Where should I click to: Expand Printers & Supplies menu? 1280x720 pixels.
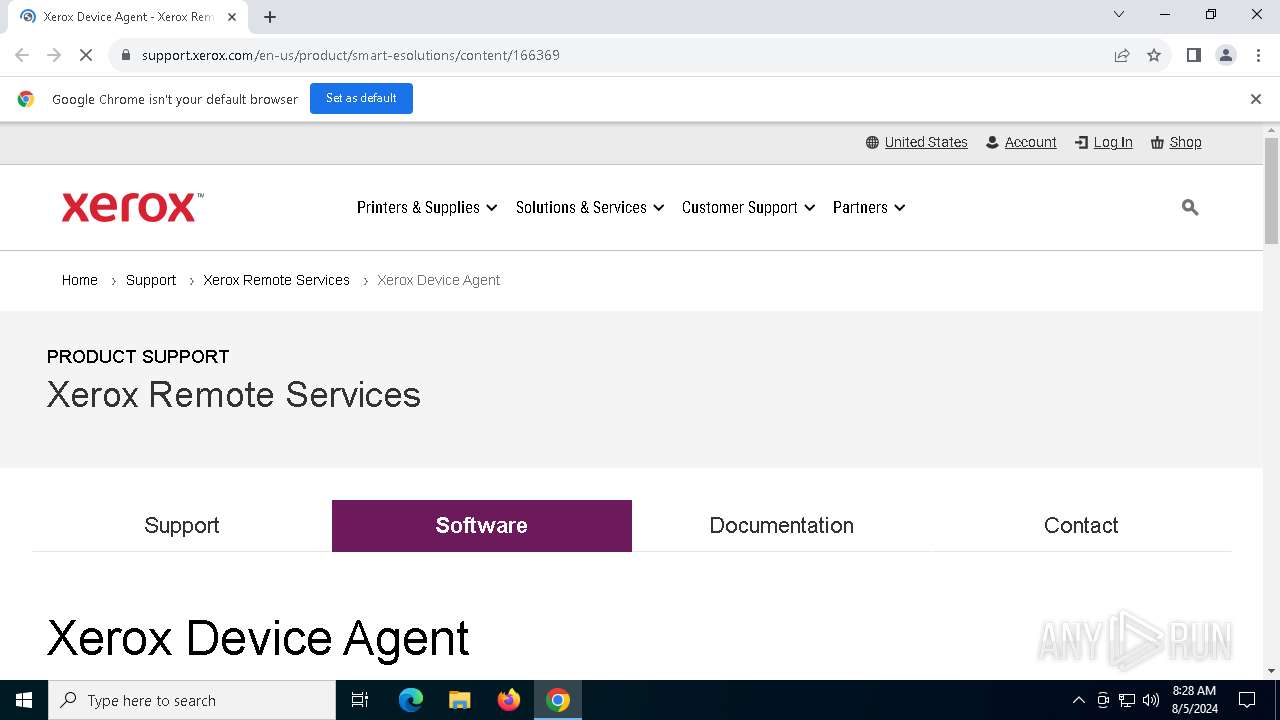[427, 207]
